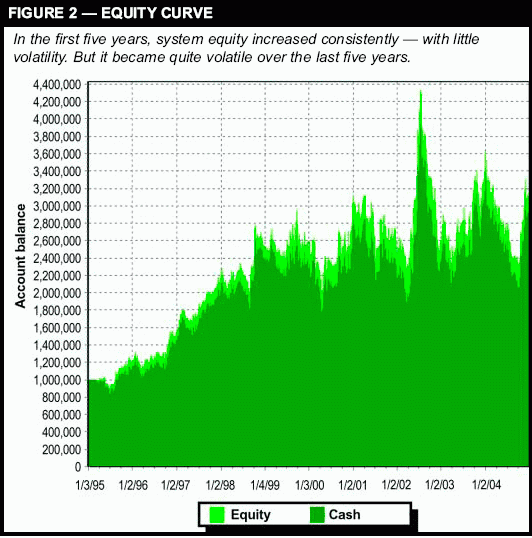The width and height of the screenshot is (532, 538).
Task: Select the Cash legend label
Action: point(344,515)
